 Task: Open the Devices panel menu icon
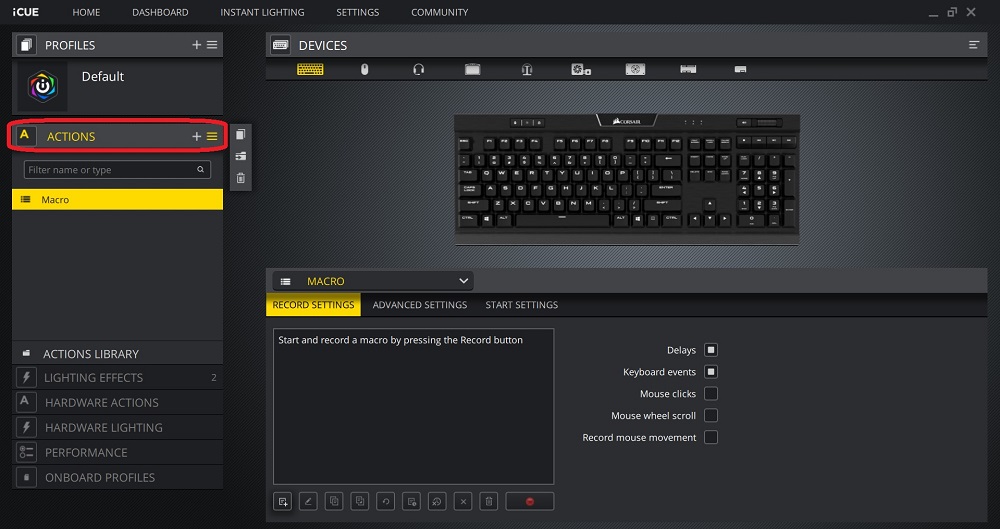[x=974, y=45]
